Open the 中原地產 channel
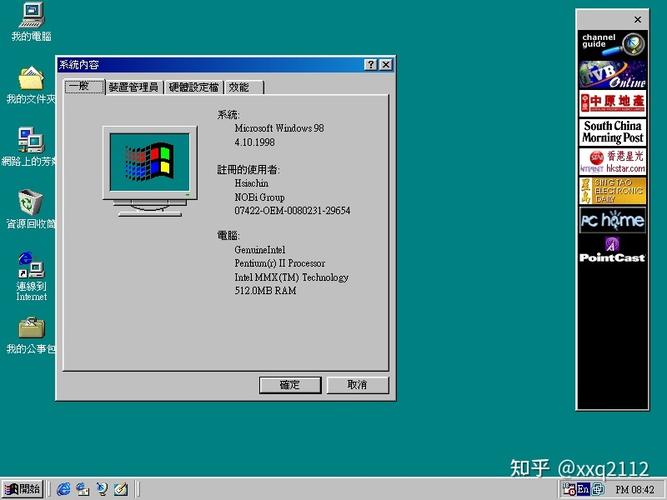The image size is (667, 500). (613, 103)
